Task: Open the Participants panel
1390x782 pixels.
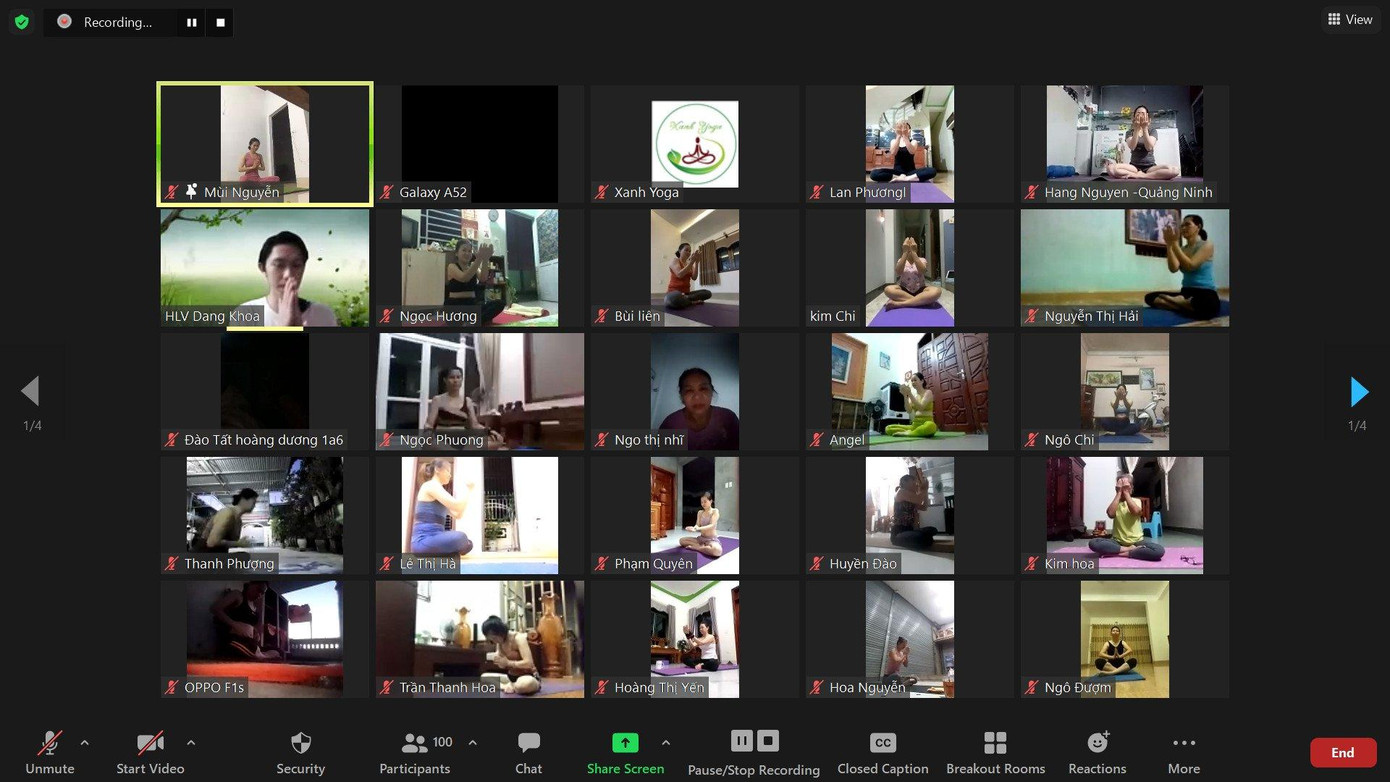Action: [x=414, y=750]
